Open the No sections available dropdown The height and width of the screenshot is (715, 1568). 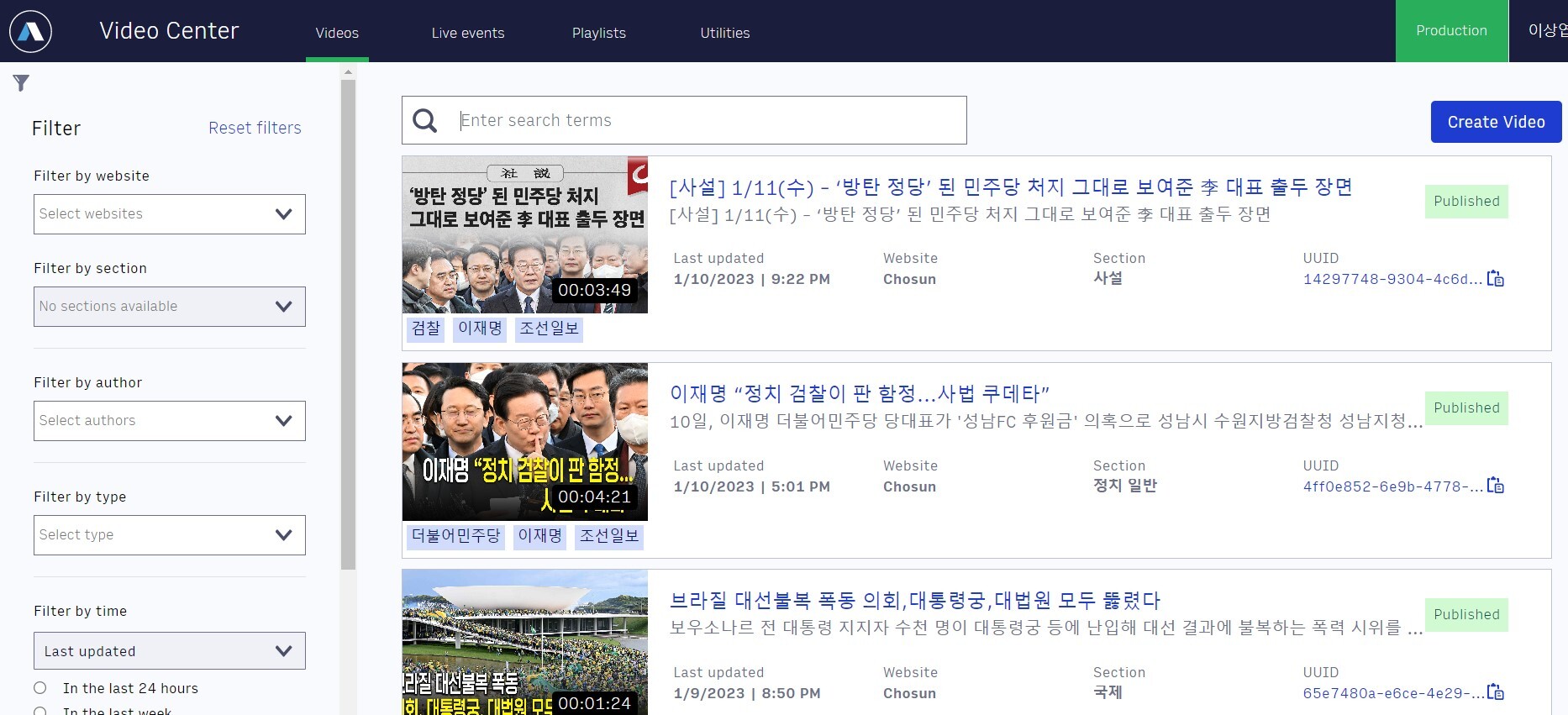170,307
